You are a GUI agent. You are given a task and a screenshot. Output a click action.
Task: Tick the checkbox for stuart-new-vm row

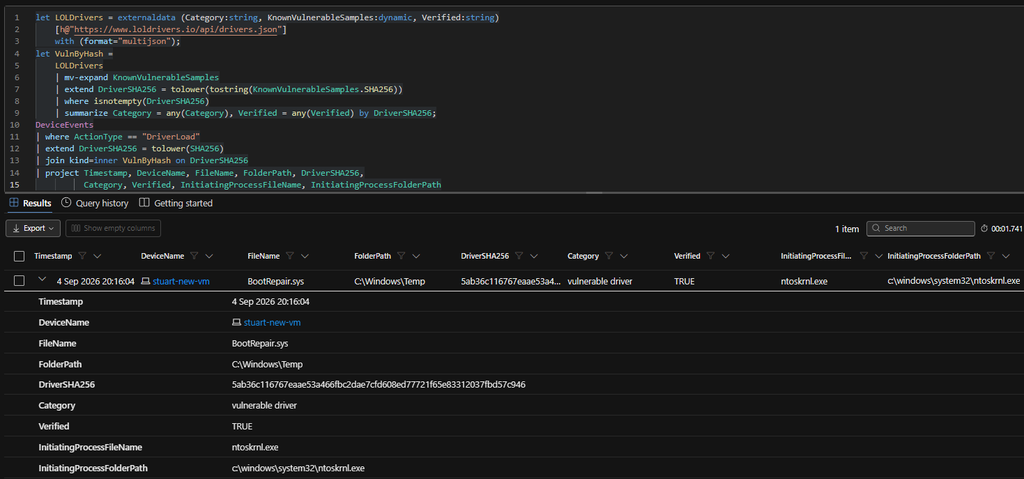pyautogui.click(x=20, y=281)
